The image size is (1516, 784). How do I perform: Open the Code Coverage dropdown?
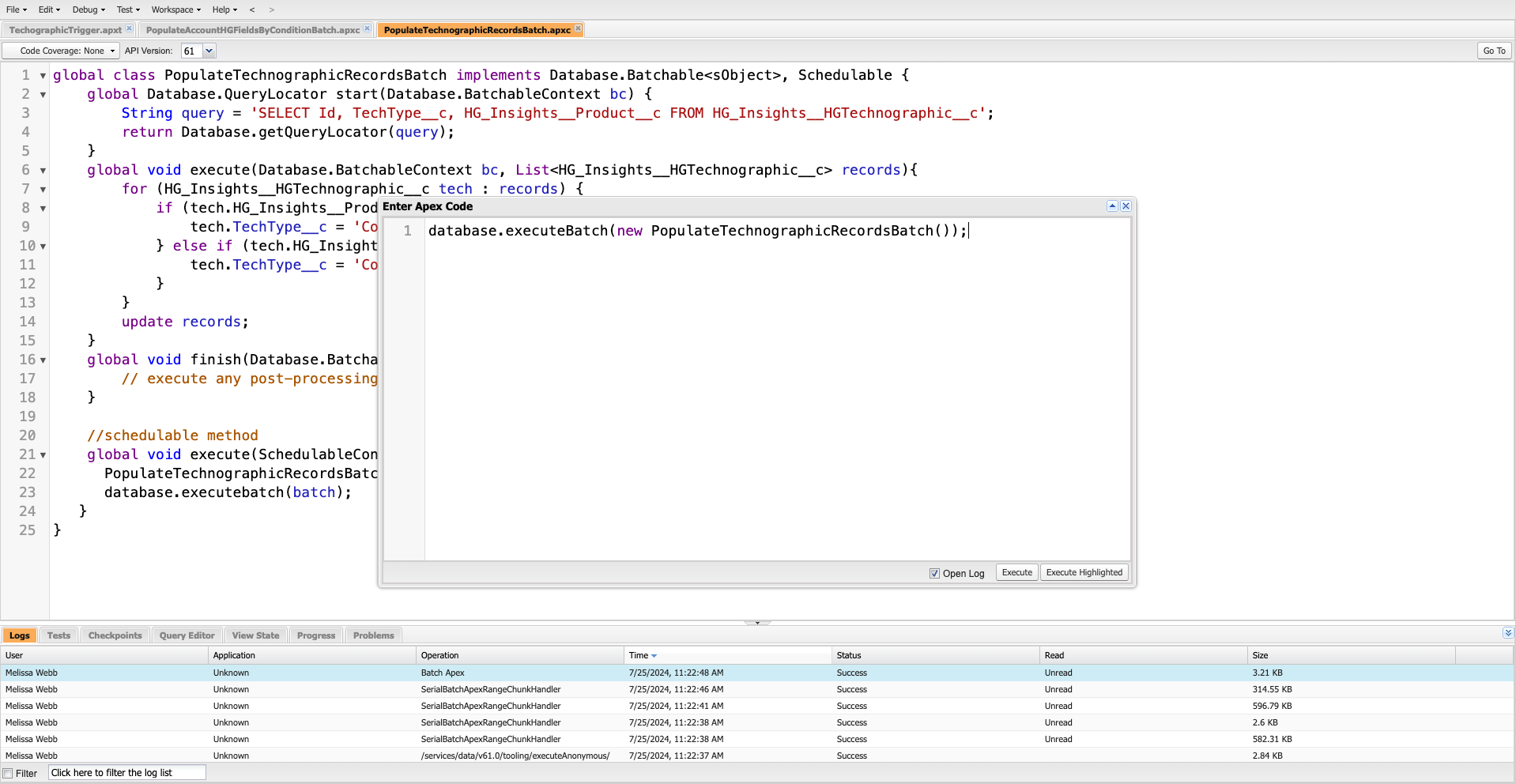coord(62,51)
